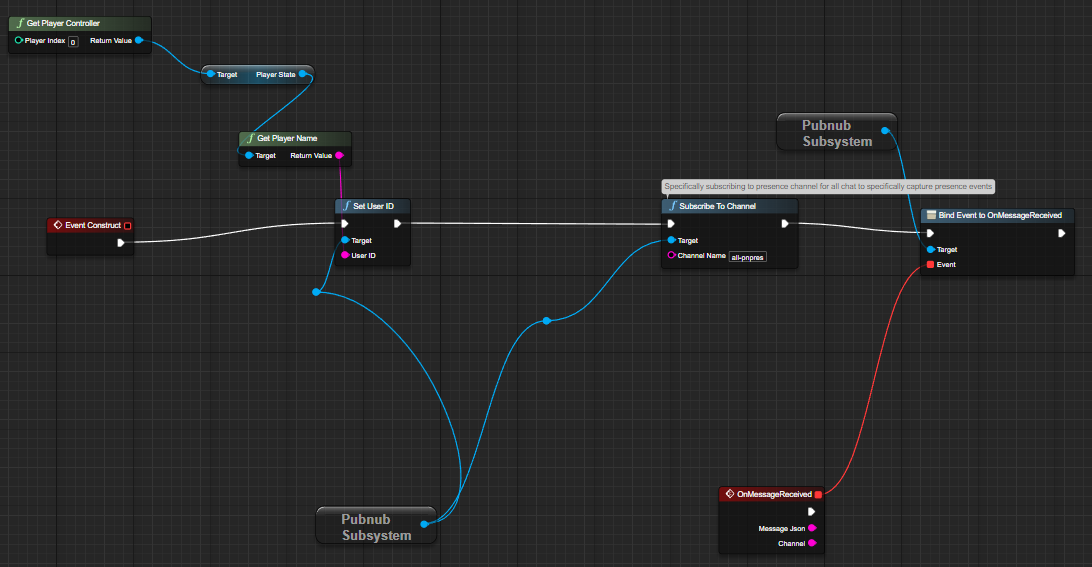This screenshot has height=567, width=1092.
Task: Click the OnMessageReceived custom event icon
Action: [729, 494]
